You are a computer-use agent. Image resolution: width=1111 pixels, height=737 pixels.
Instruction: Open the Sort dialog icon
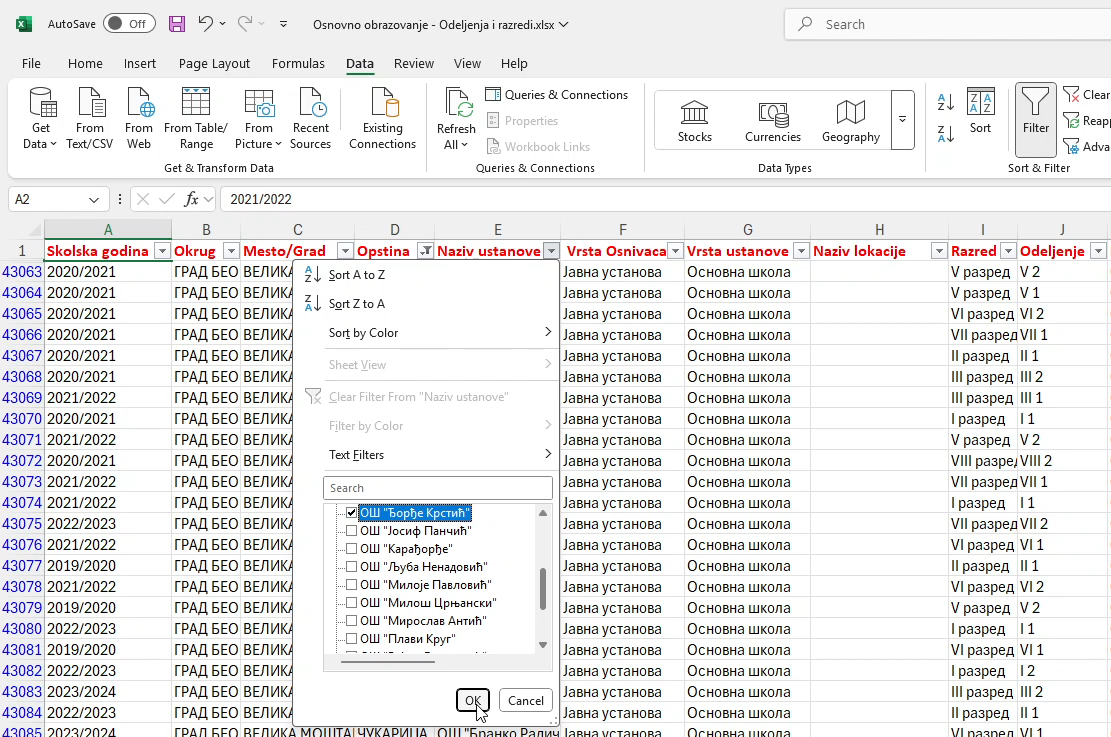[x=981, y=111]
